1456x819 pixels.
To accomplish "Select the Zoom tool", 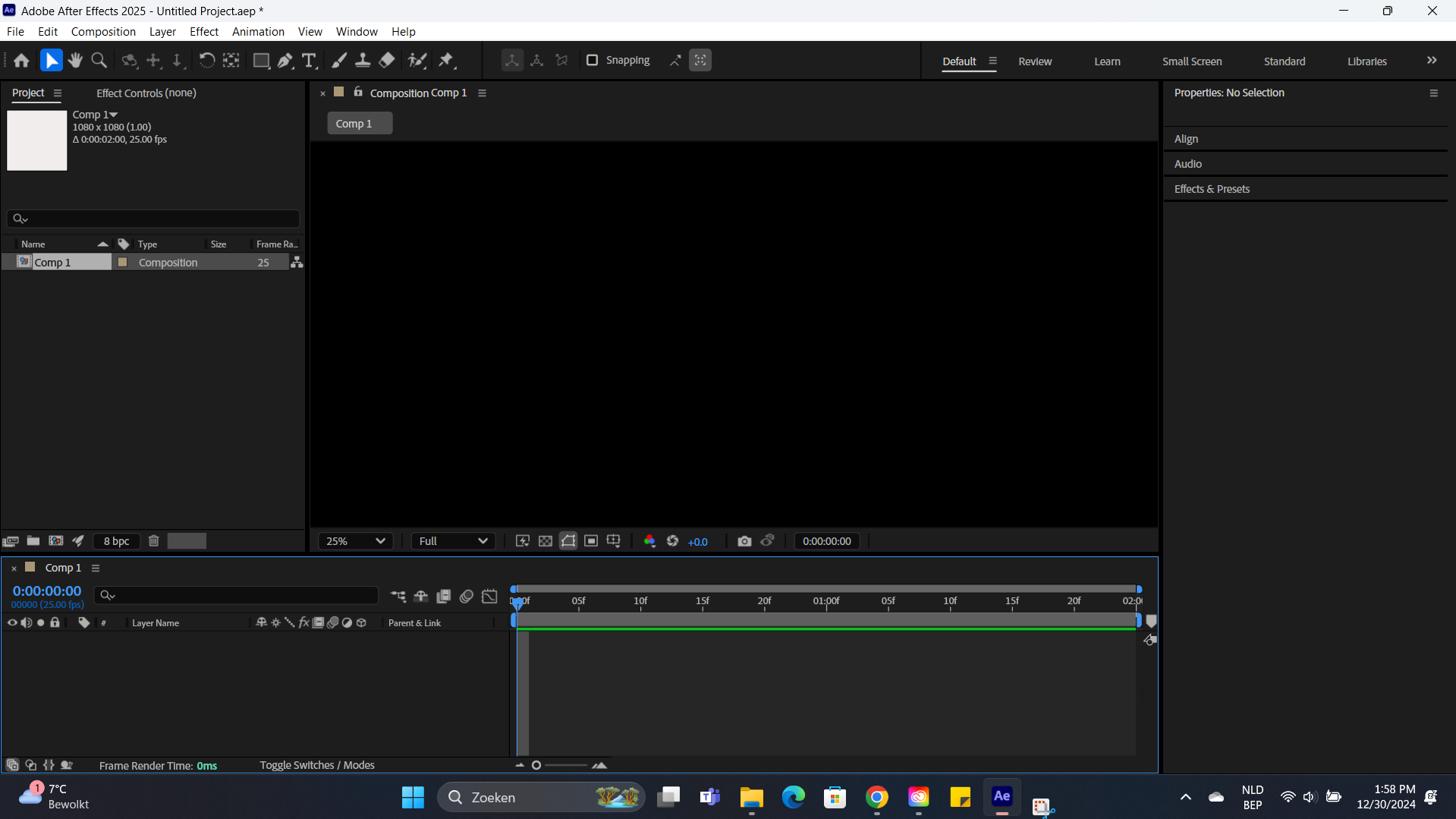I will pyautogui.click(x=99, y=60).
